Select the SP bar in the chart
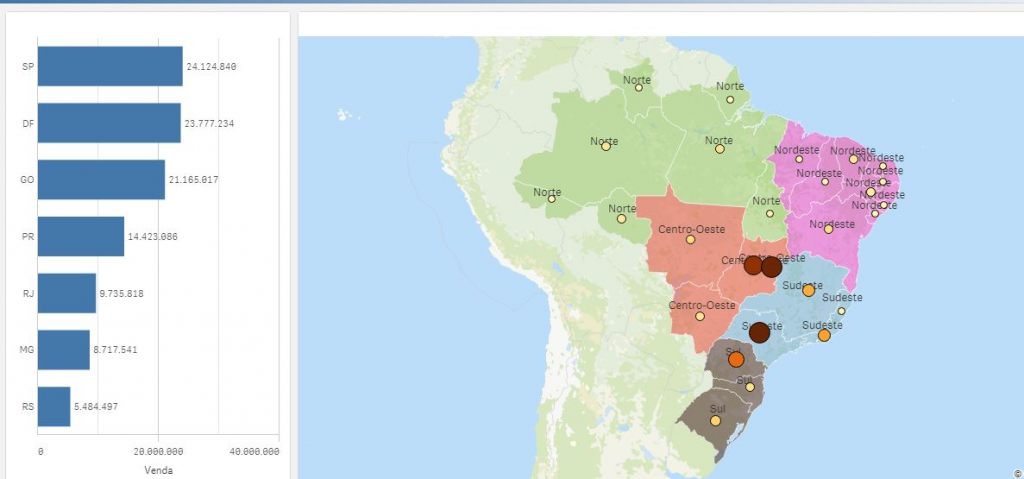Screen dimensions: 1024x479 (110, 66)
